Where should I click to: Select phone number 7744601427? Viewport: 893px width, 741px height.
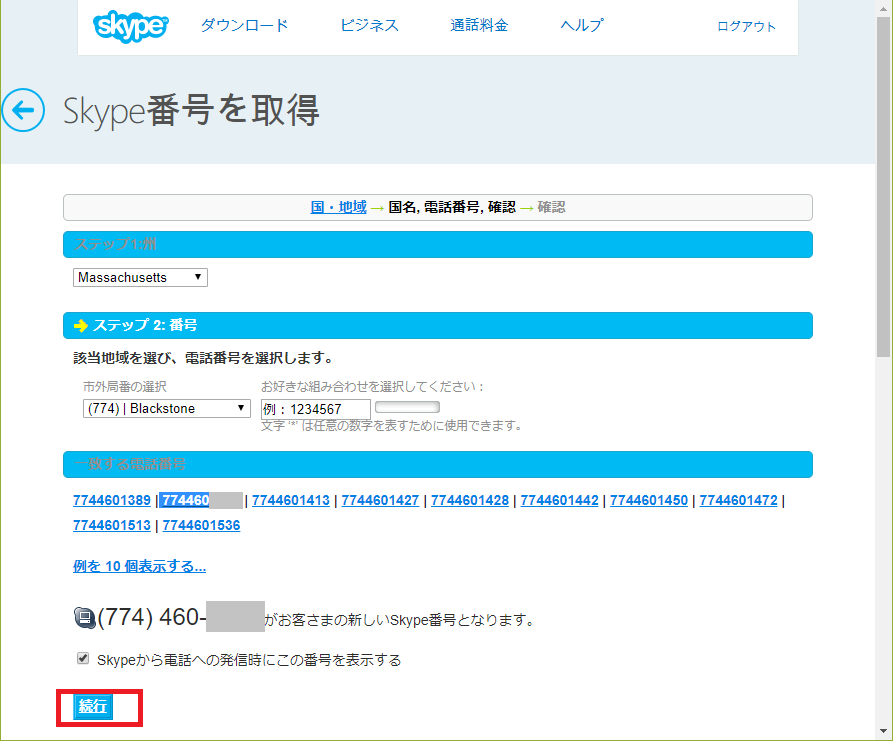coord(380,500)
